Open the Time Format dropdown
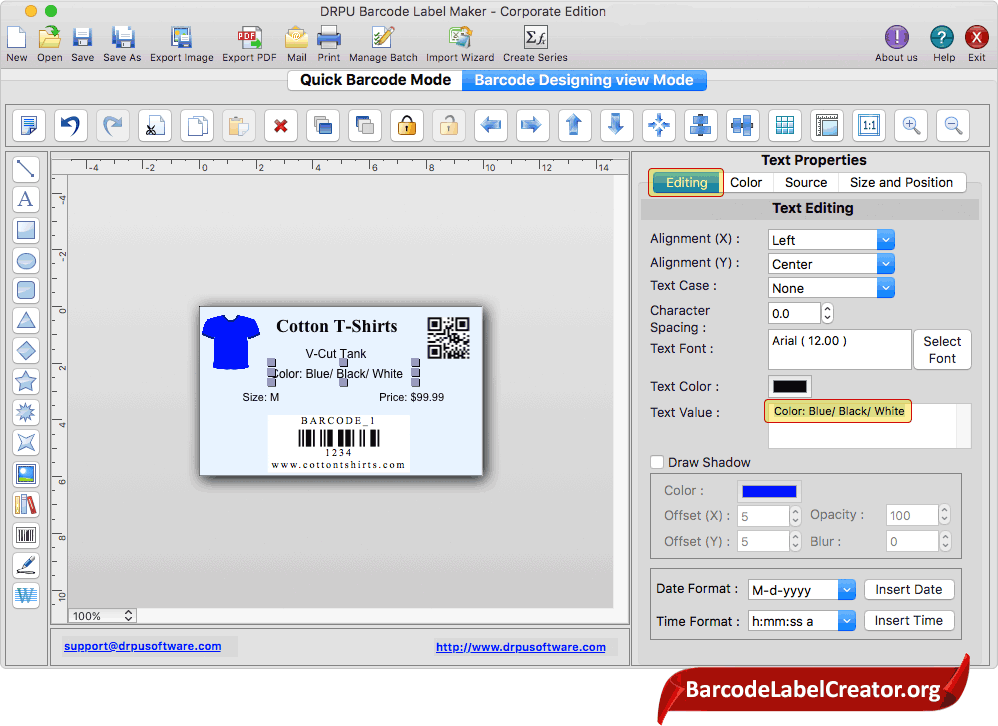Screen dimensions: 998x726 point(801,620)
